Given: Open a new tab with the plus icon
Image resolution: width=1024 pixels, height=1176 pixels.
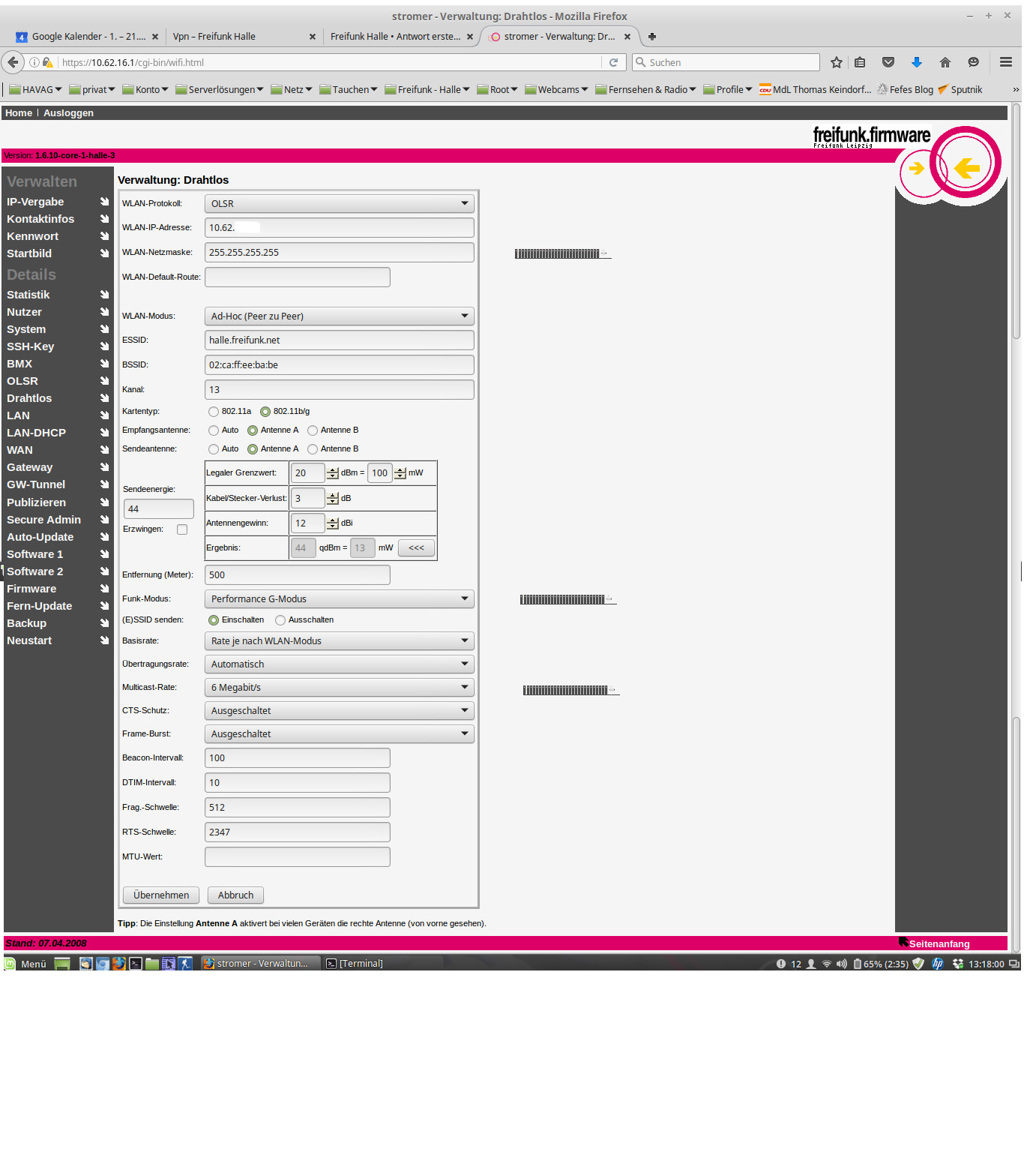Looking at the screenshot, I should 652,37.
